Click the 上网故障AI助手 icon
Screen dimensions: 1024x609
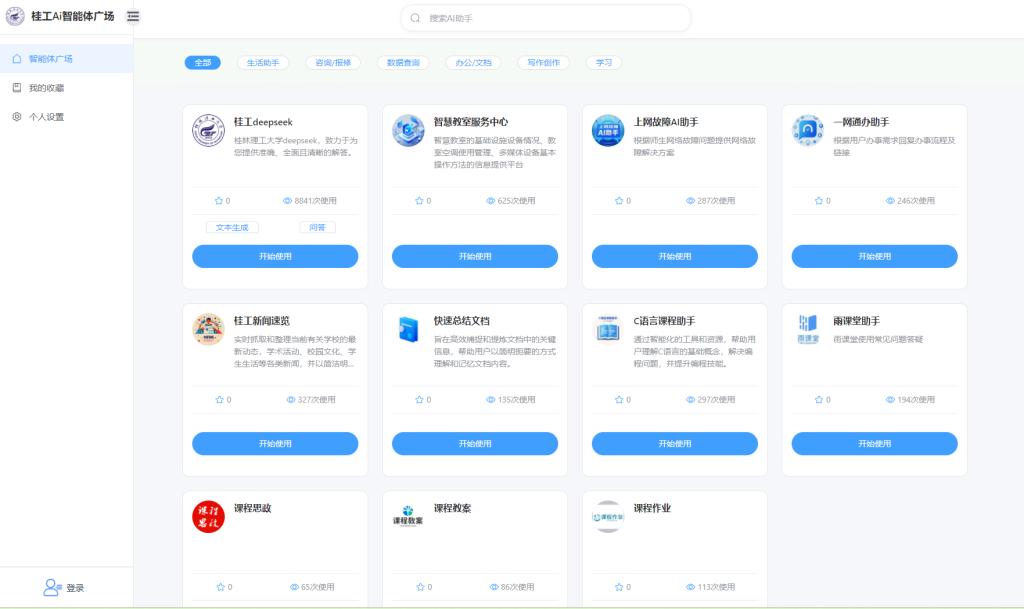(608, 130)
